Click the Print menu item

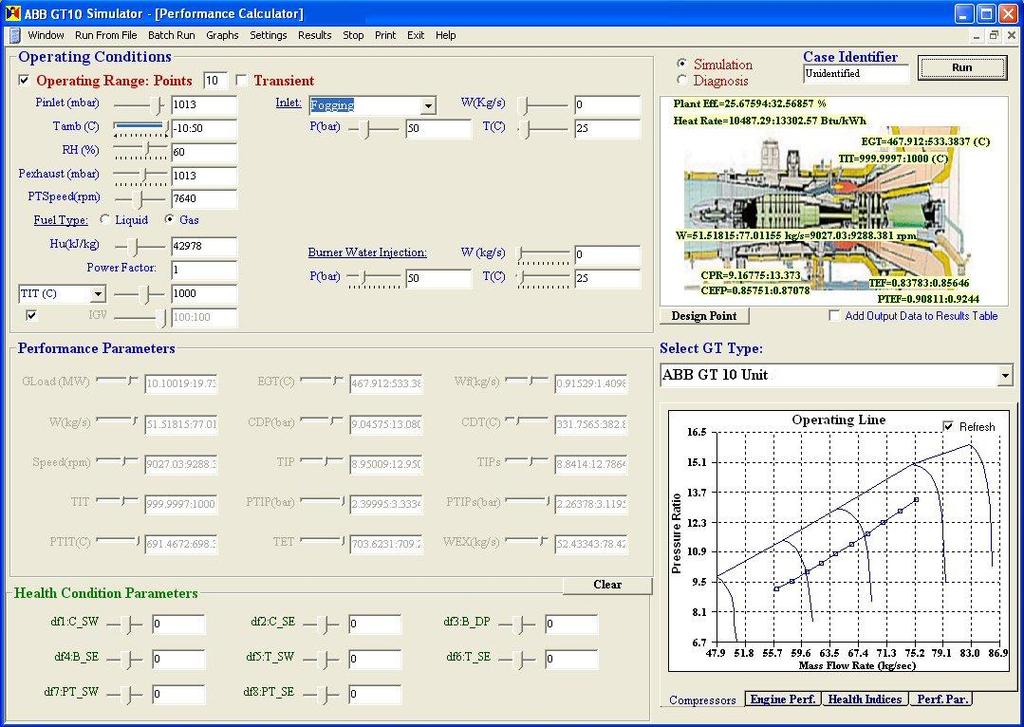point(385,35)
